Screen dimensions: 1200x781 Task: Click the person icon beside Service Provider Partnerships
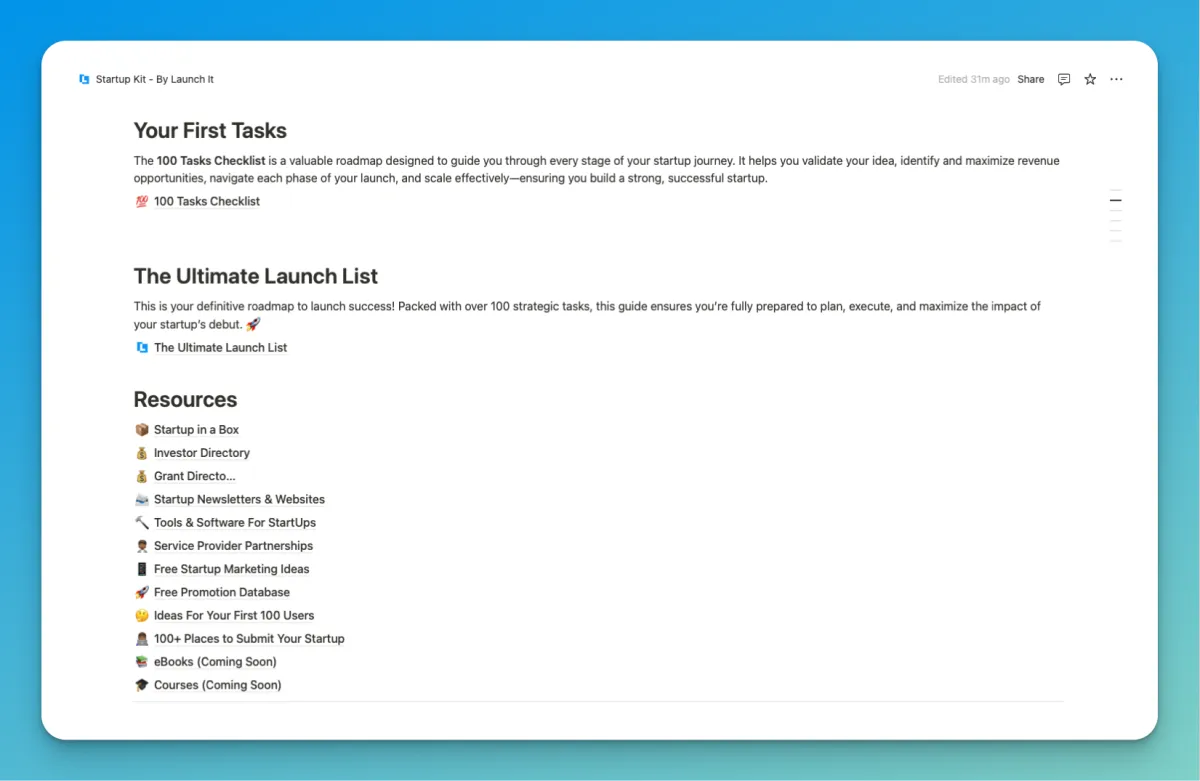point(141,546)
